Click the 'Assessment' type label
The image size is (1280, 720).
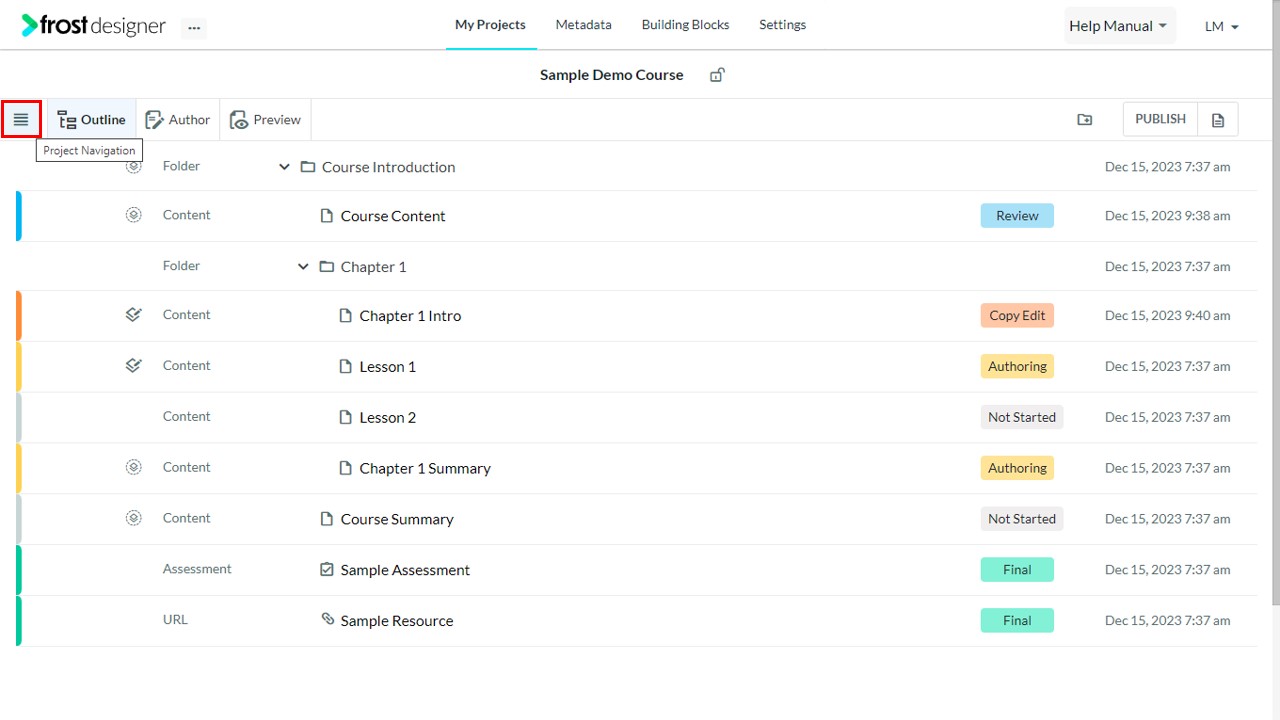197,569
